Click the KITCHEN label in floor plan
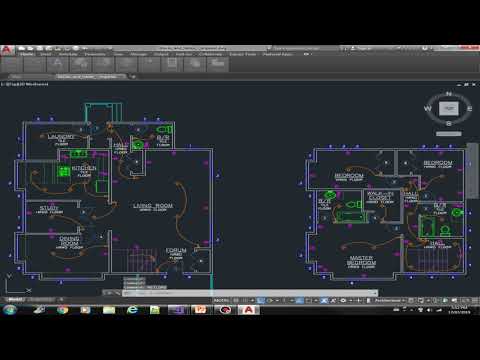This screenshot has height=360, width=480. pyautogui.click(x=84, y=168)
